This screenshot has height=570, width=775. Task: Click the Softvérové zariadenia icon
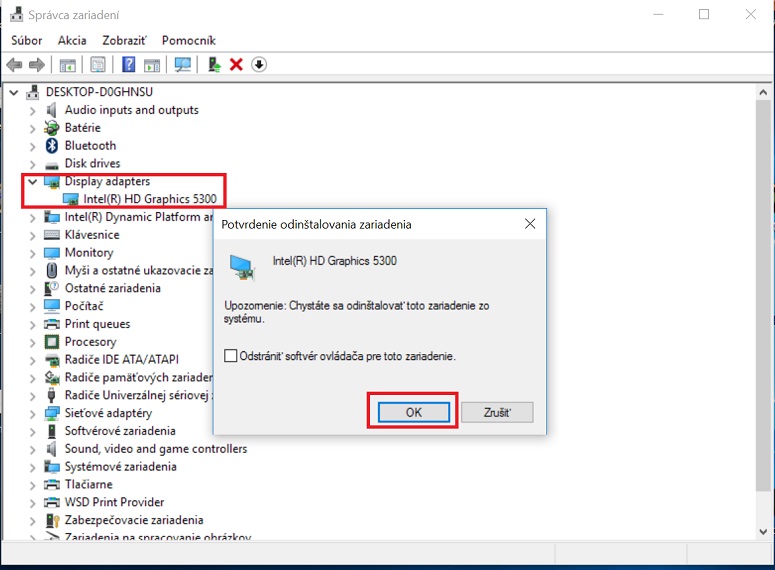click(52, 431)
